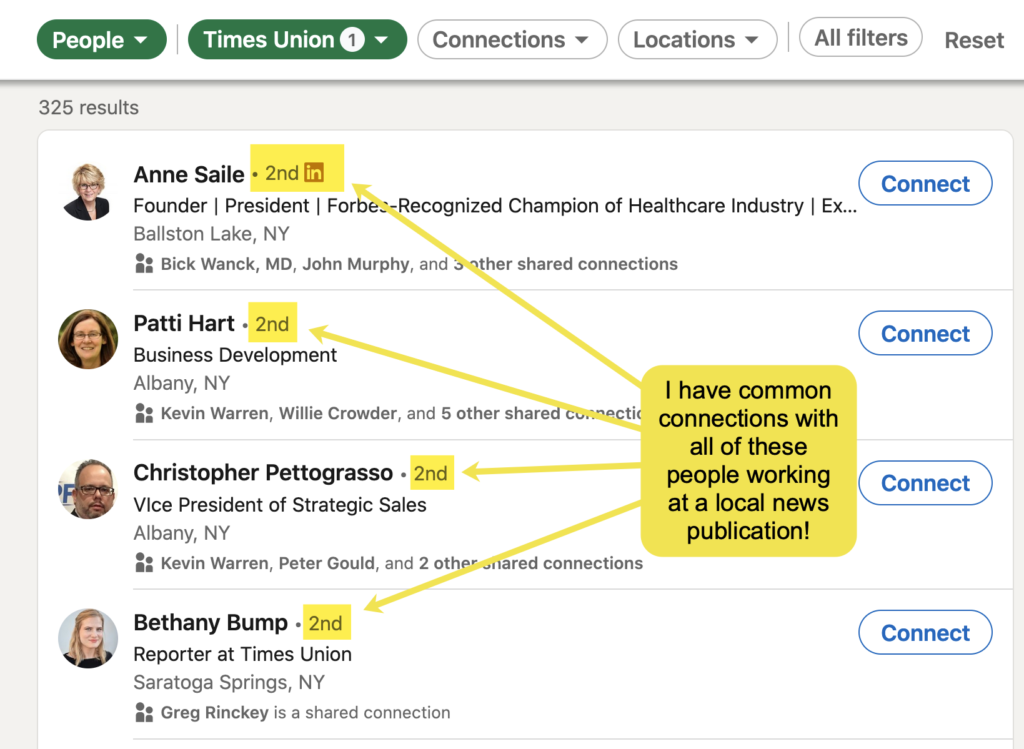
Task: Connect with Bethany Bump
Action: coord(925,633)
